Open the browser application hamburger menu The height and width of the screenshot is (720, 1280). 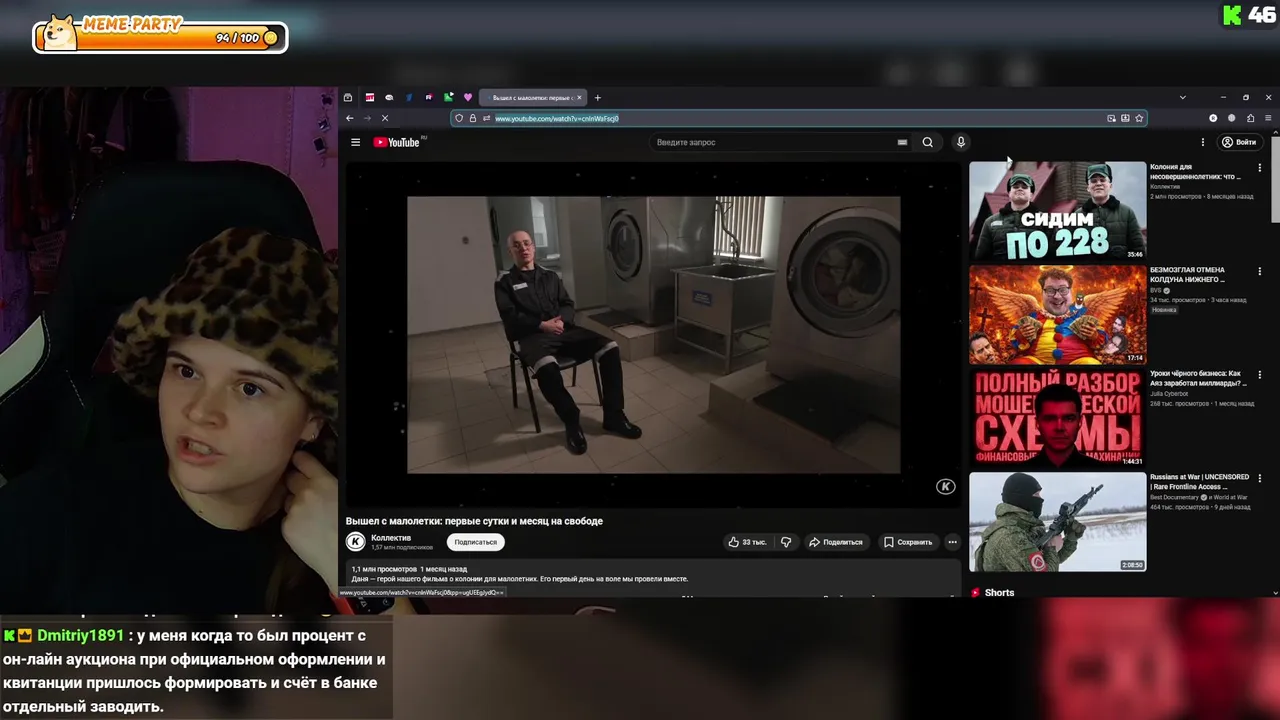(x=1269, y=118)
